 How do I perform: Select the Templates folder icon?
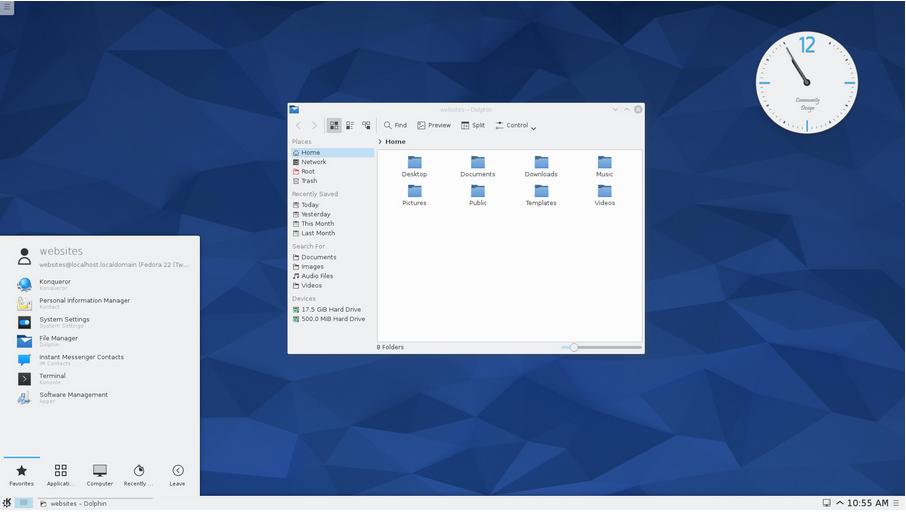point(541,191)
